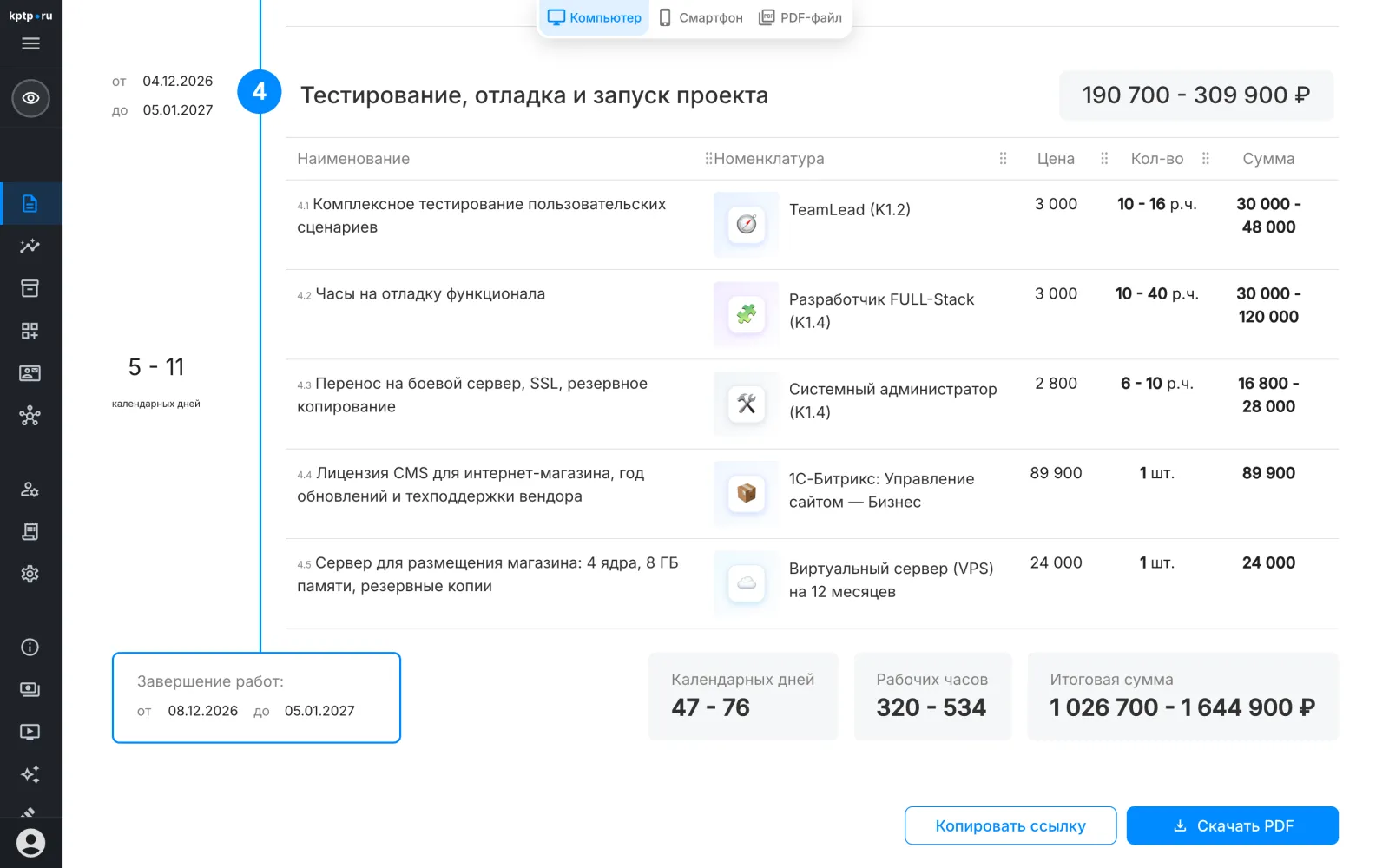Click the TeamLead compass icon thumbnail
The height and width of the screenshot is (868, 1389).
pos(747,225)
